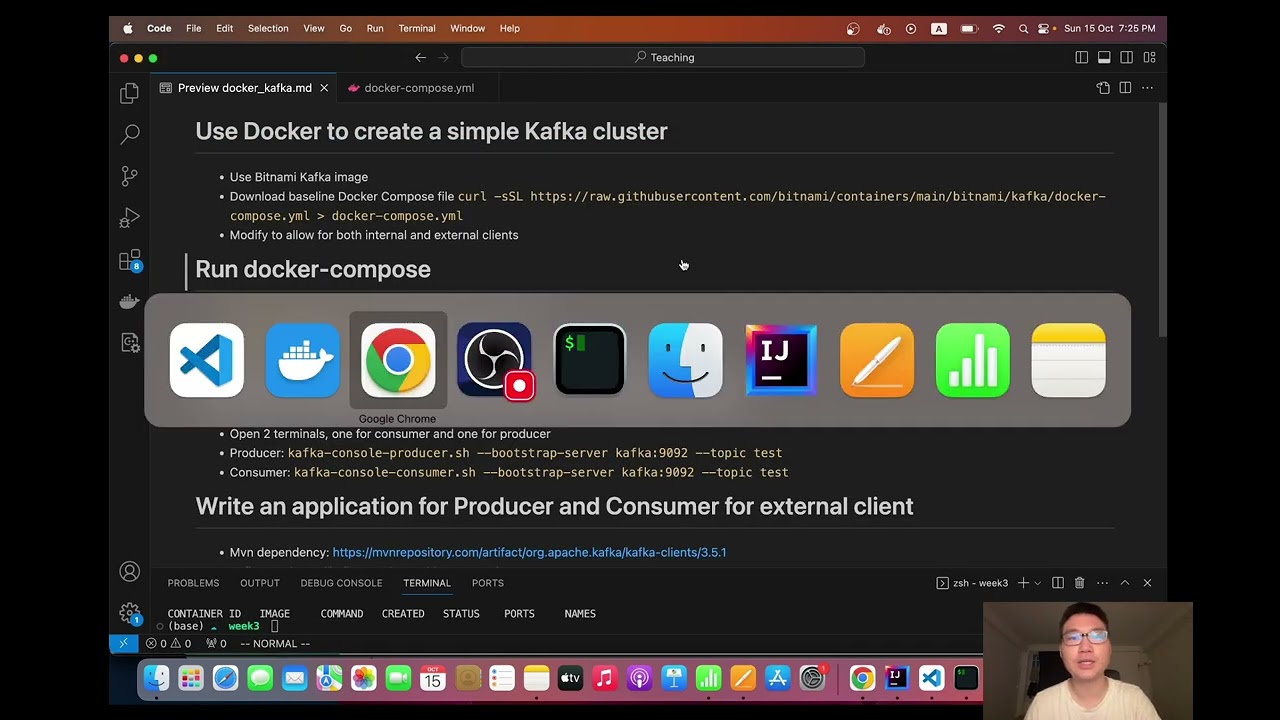Switch to the OUTPUT panel tab
Screen dimensions: 1280x720
tap(260, 583)
